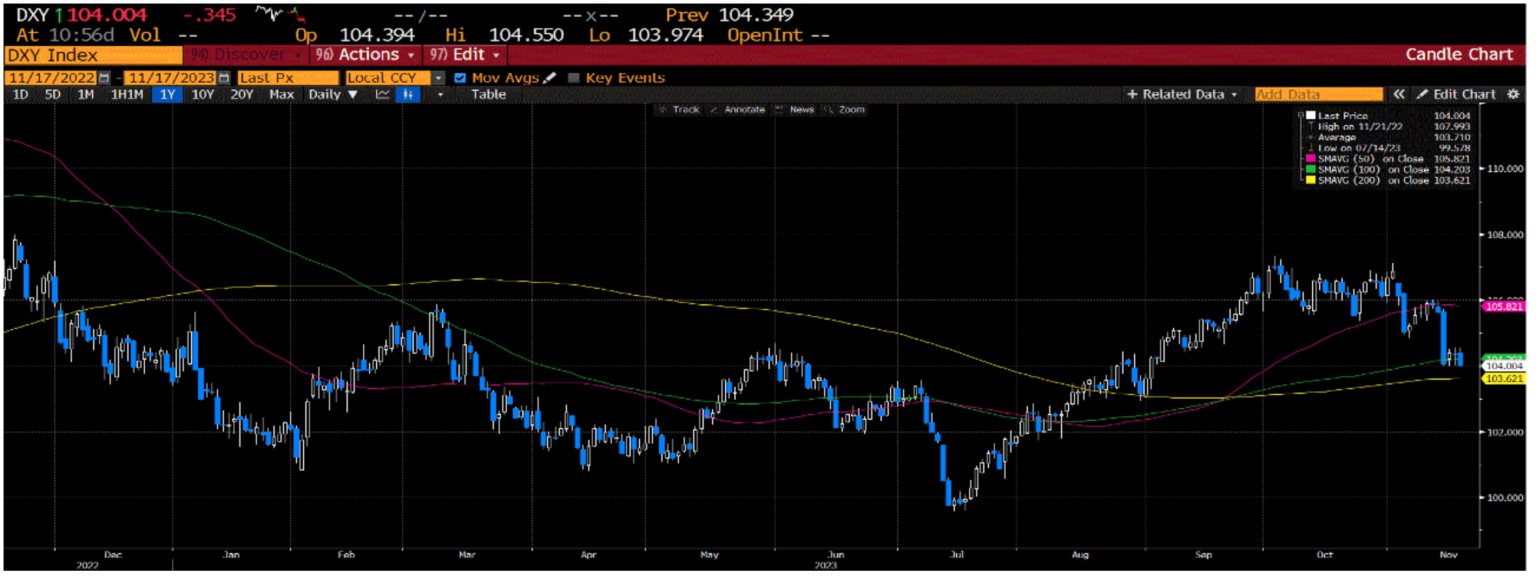Open the Local CCY currency dropdown
Image resolution: width=1536 pixels, height=579 pixels.
tap(437, 77)
